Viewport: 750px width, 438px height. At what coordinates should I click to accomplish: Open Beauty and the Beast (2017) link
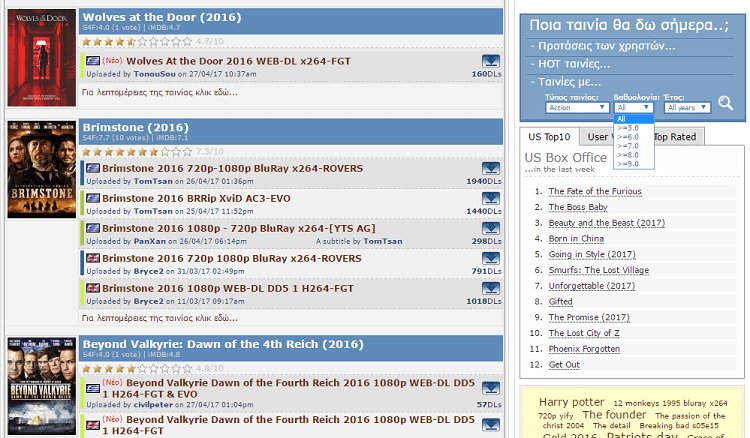(x=607, y=223)
